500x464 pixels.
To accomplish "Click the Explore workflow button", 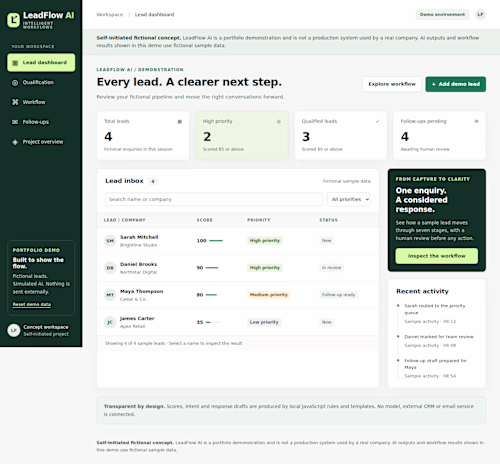I will click(392, 84).
